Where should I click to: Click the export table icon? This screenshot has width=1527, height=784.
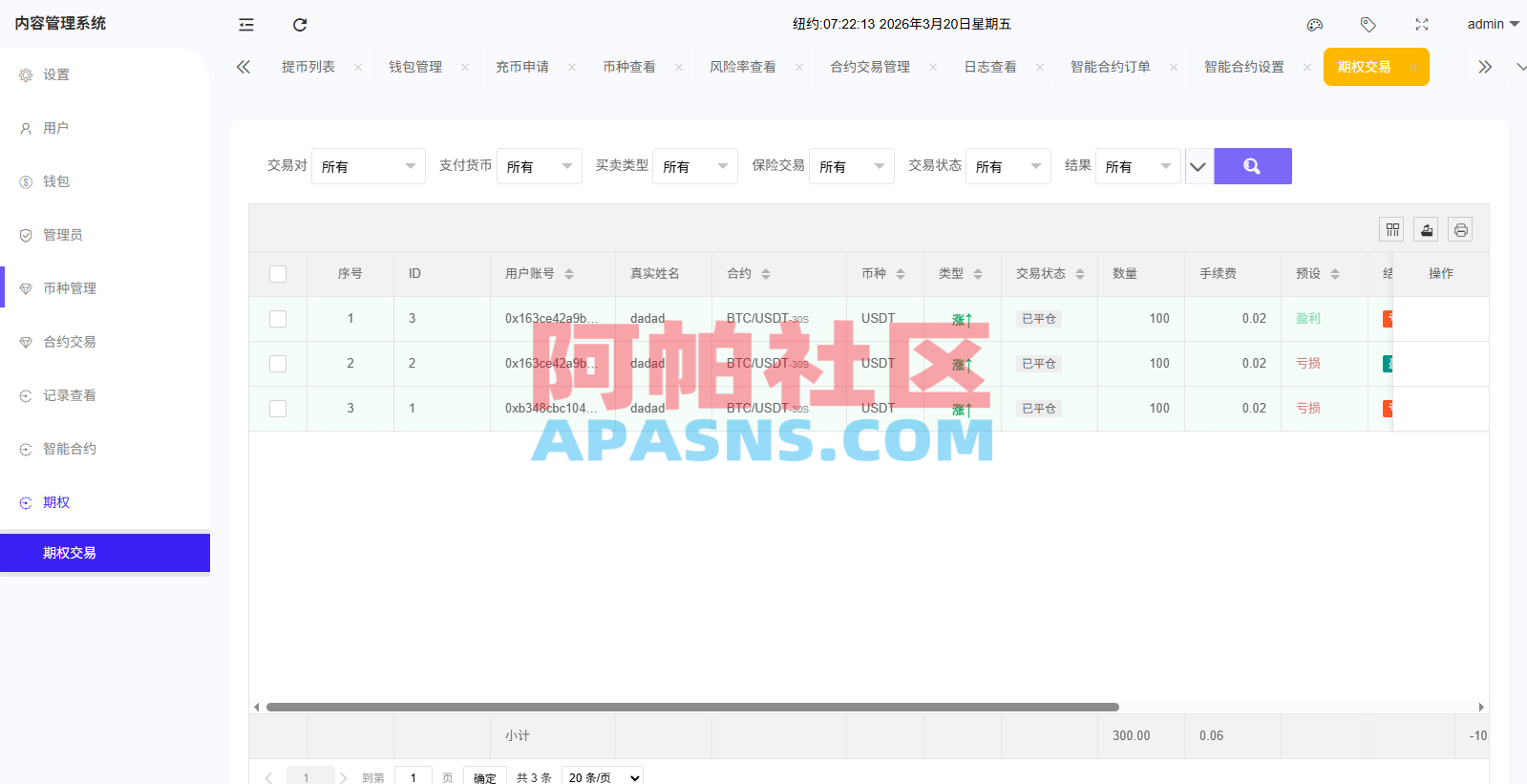(x=1427, y=229)
